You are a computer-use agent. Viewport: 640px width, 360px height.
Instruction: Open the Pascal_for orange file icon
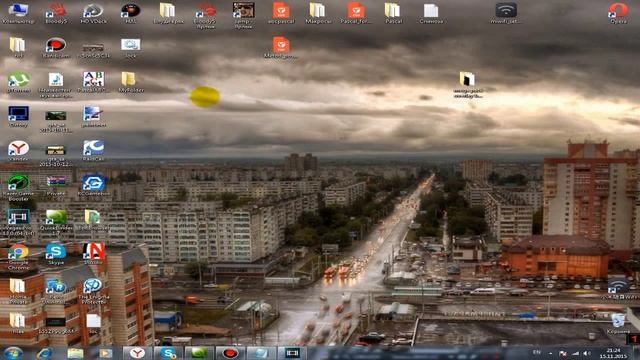tap(356, 12)
